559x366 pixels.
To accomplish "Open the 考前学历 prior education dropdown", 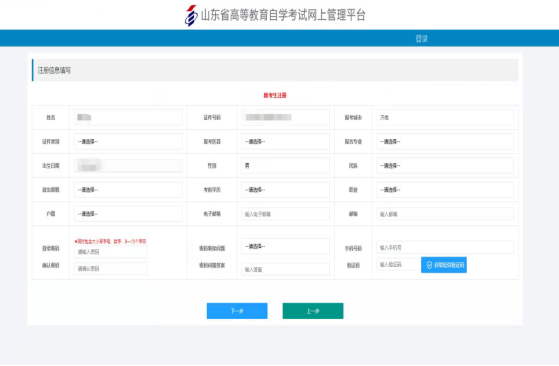I will (285, 190).
